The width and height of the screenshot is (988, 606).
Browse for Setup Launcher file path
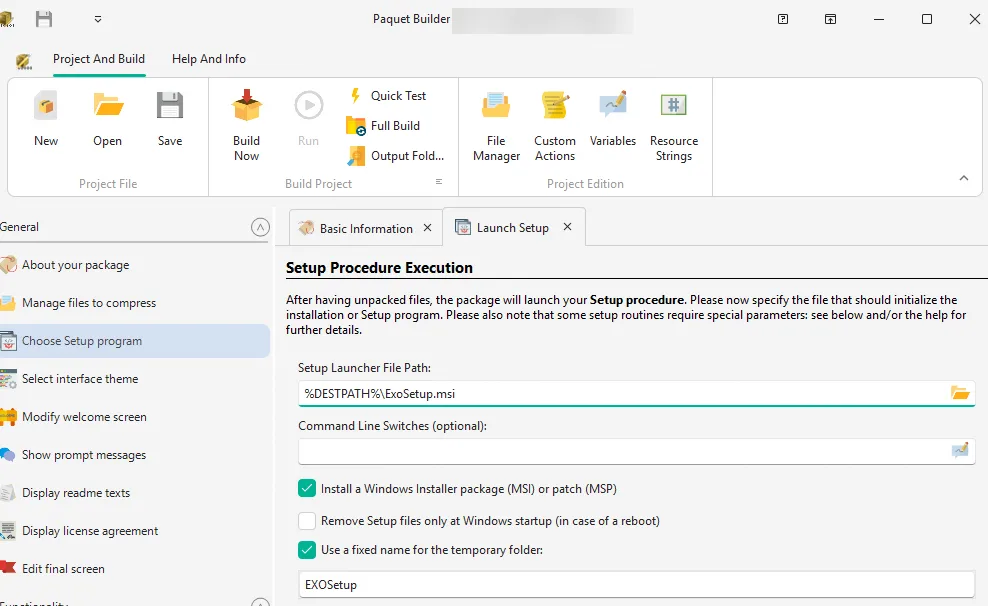coord(960,394)
